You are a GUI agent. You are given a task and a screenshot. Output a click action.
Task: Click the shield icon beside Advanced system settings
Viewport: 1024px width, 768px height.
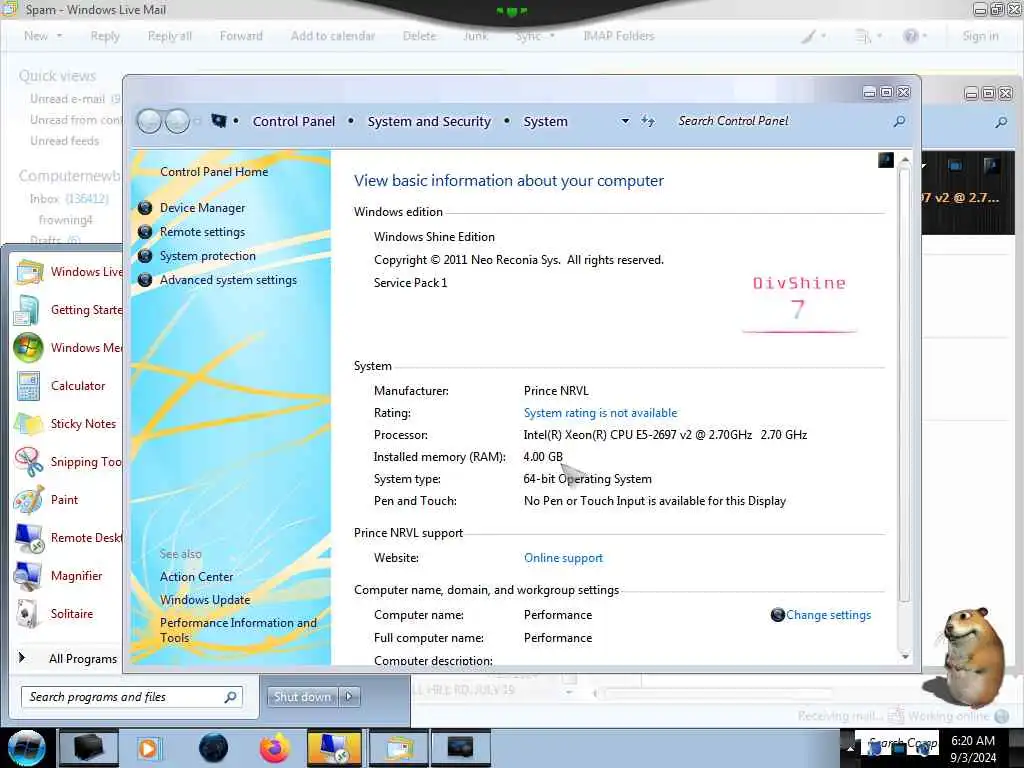145,280
